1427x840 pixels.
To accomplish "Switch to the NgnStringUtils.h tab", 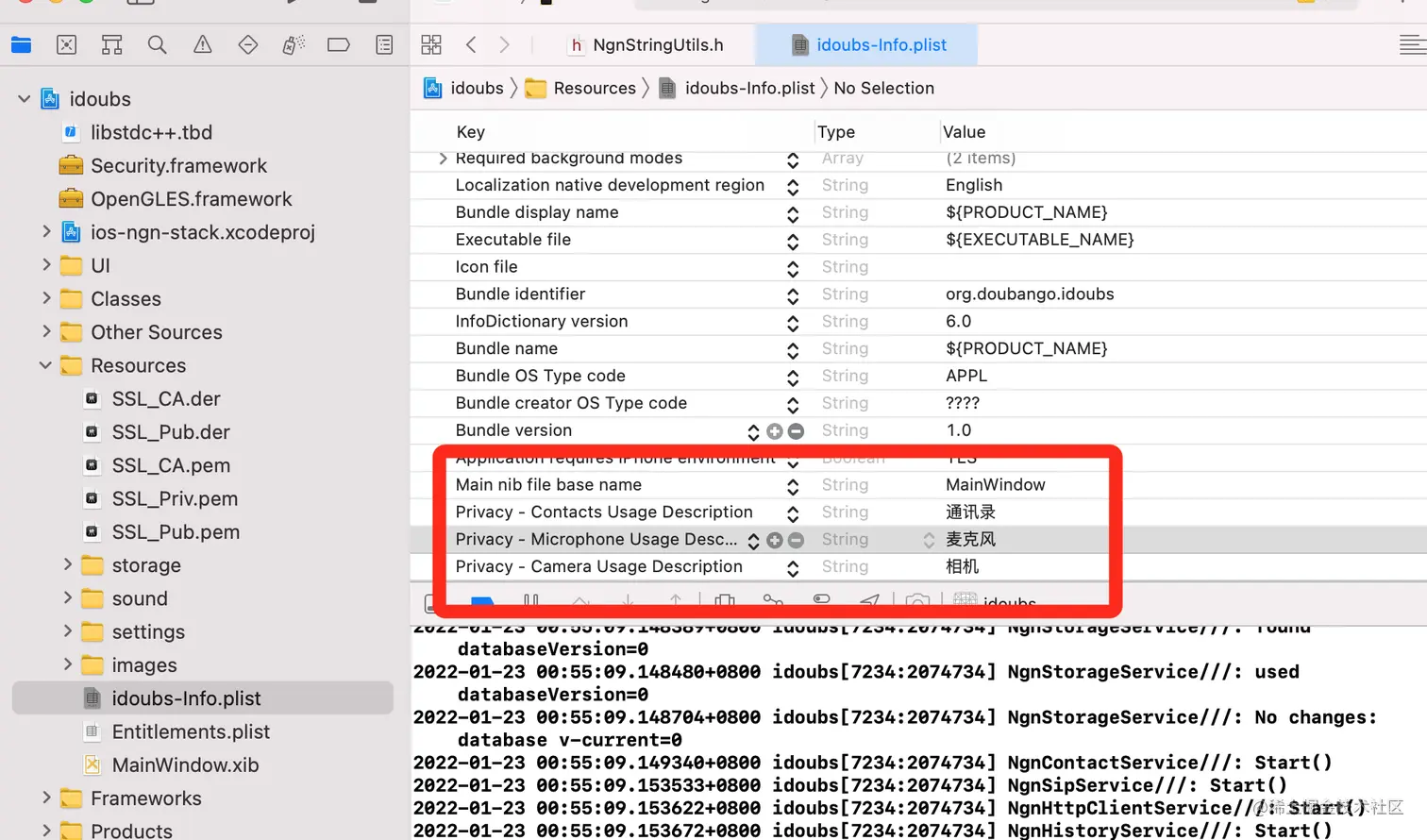I will [647, 44].
